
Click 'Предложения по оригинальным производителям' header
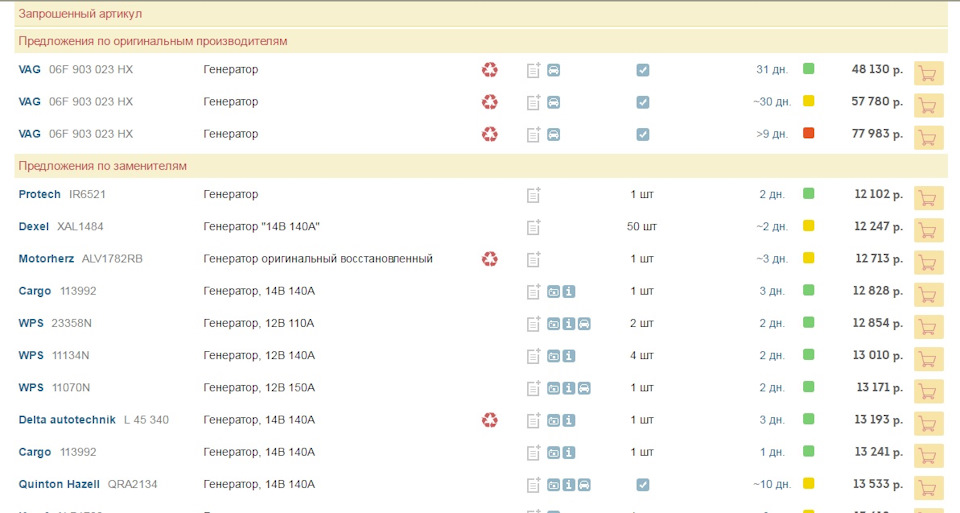coord(481,41)
